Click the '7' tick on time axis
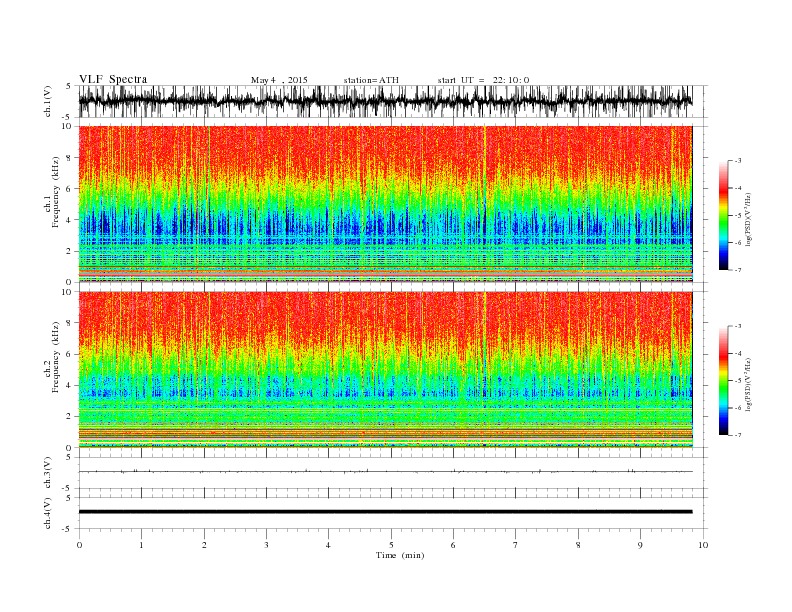This screenshot has height=612, width=792. click(516, 545)
